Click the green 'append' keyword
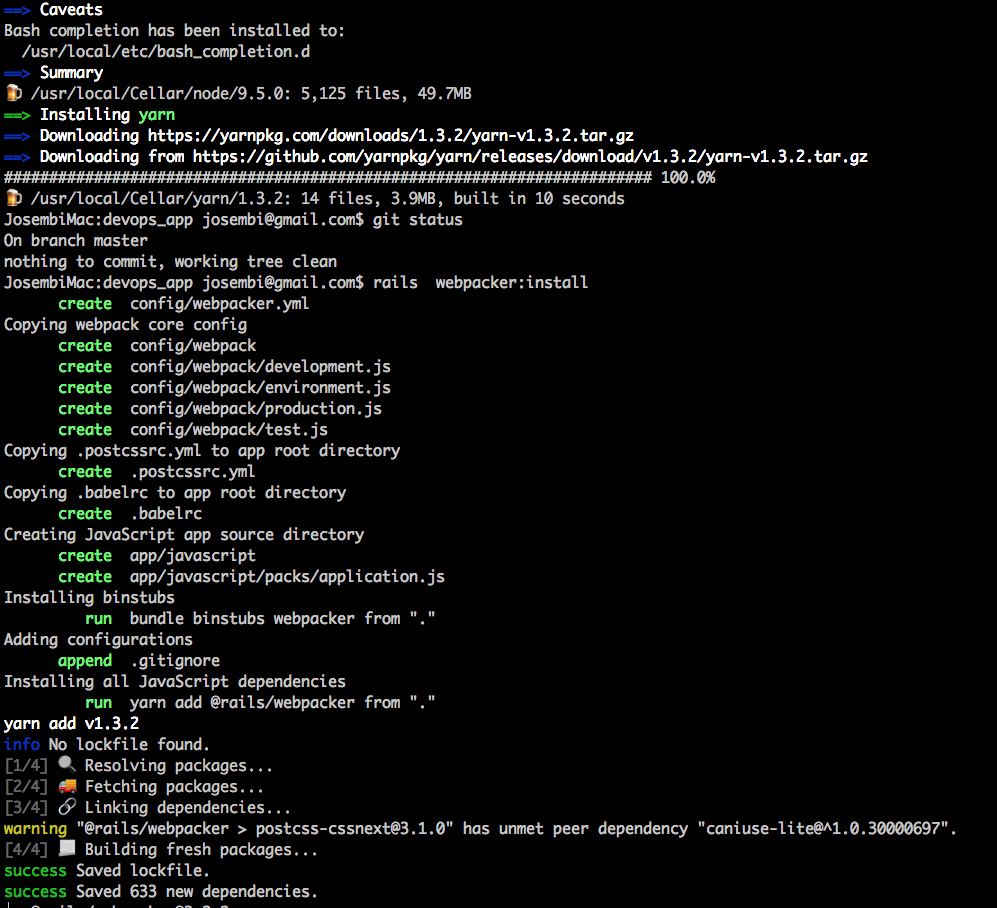Screen dimensions: 997x908 (85, 661)
